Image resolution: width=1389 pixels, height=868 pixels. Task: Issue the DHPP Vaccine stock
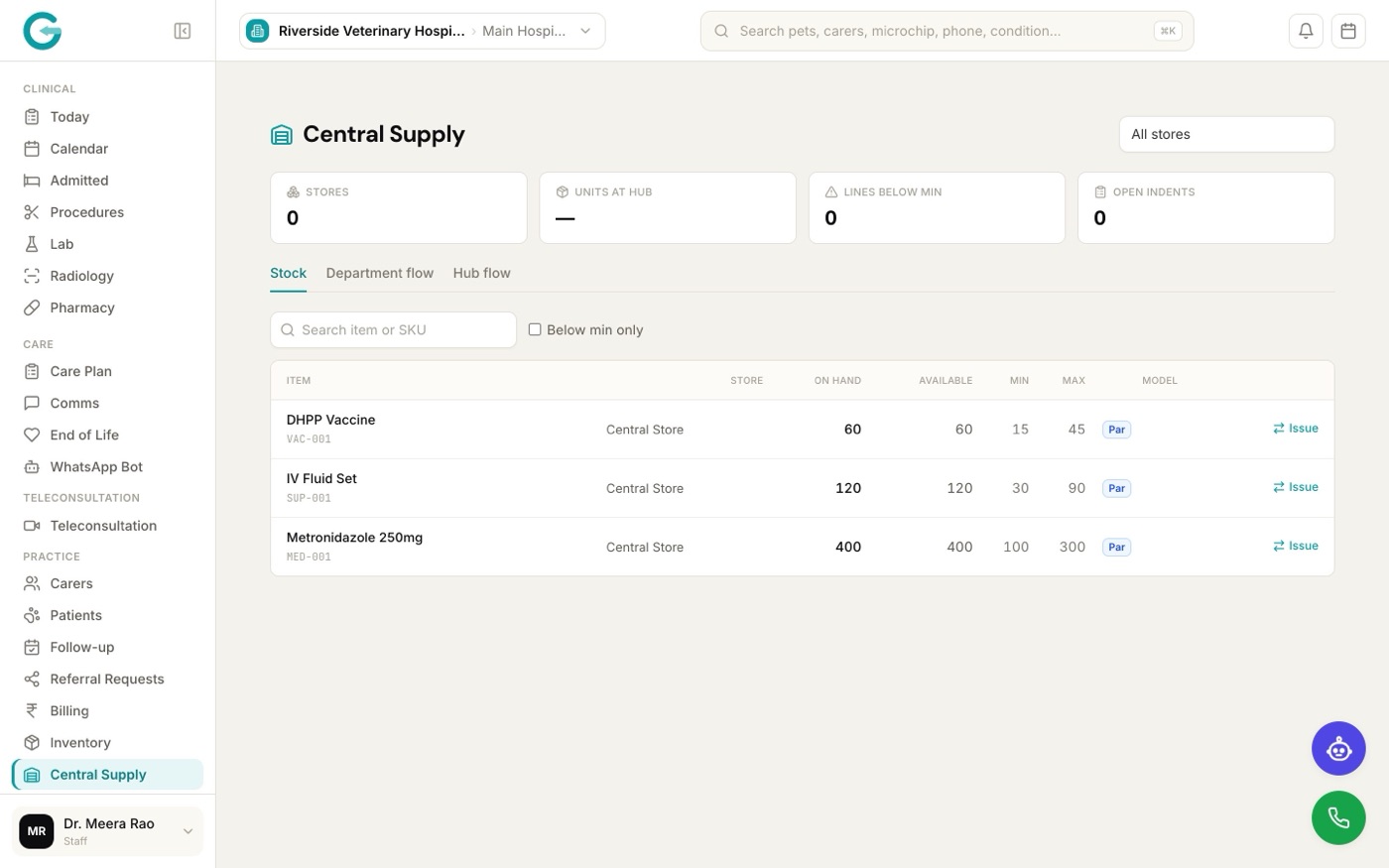1296,429
